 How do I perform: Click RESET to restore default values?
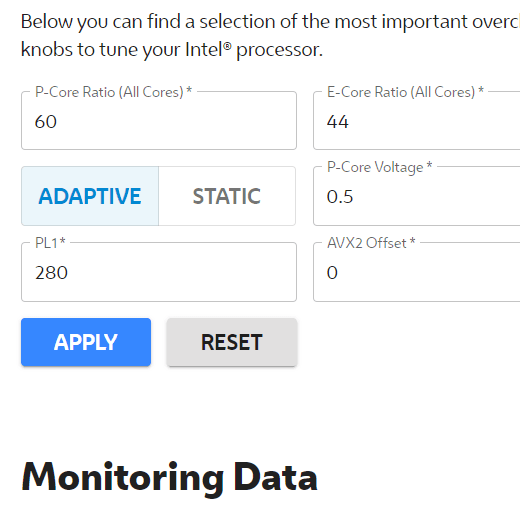[x=232, y=342]
